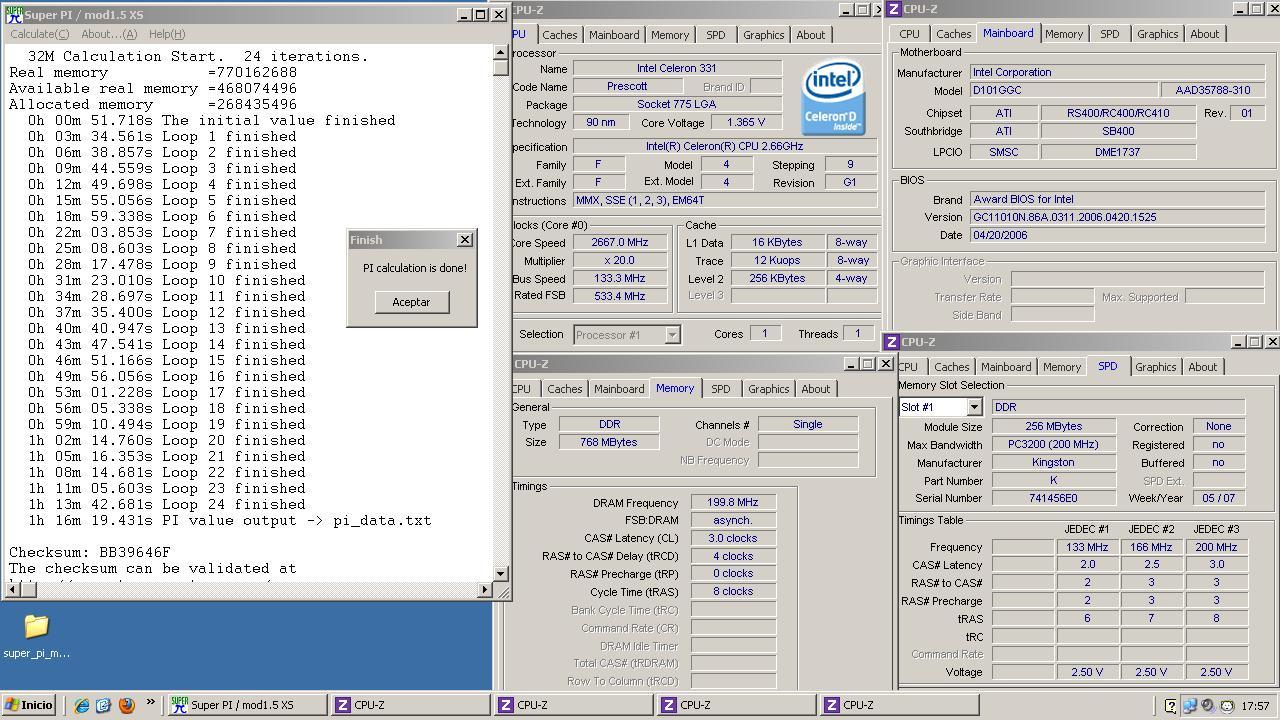The image size is (1280, 720).
Task: Open Graphics tab in the Celeron CPU window
Action: (x=763, y=35)
